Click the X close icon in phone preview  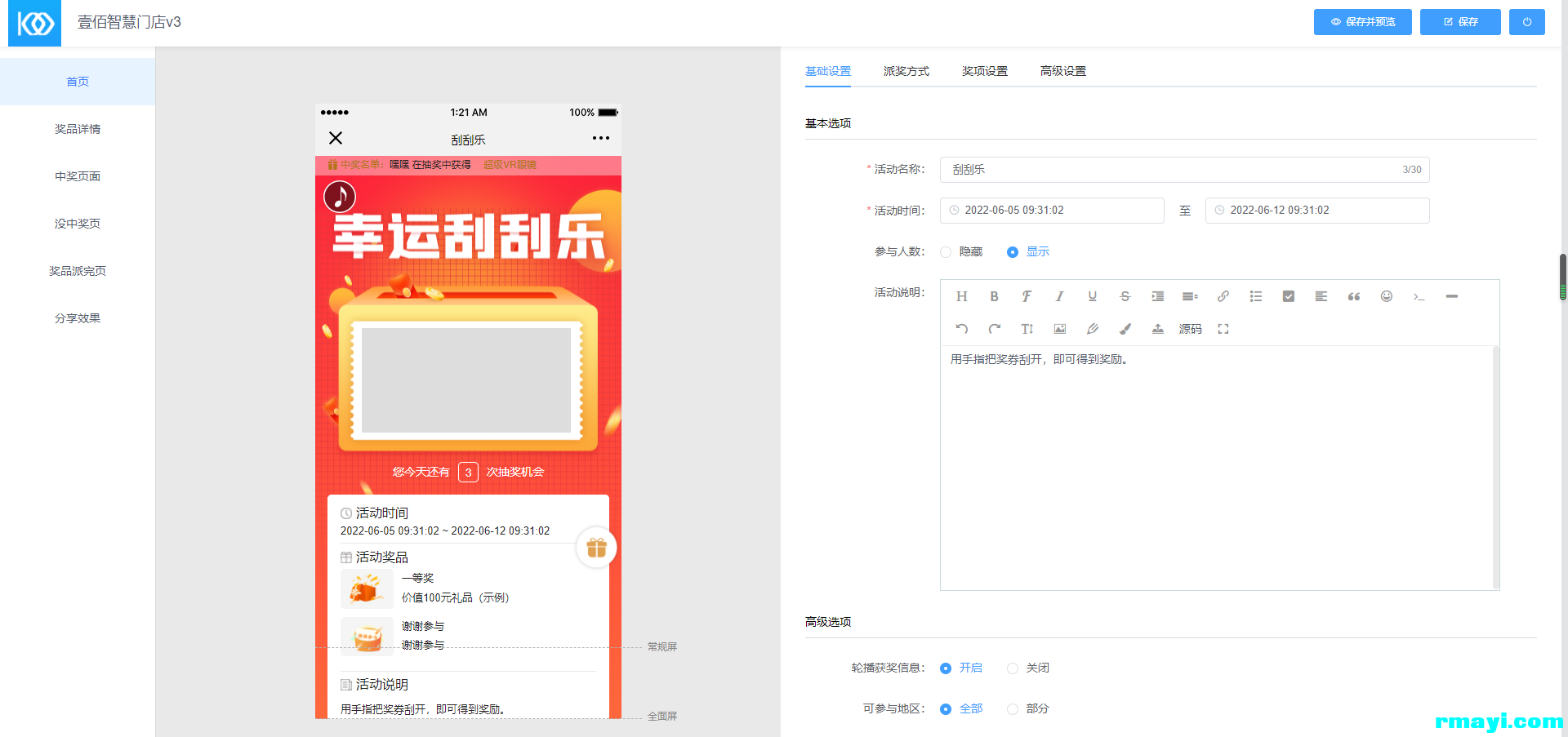click(x=336, y=138)
